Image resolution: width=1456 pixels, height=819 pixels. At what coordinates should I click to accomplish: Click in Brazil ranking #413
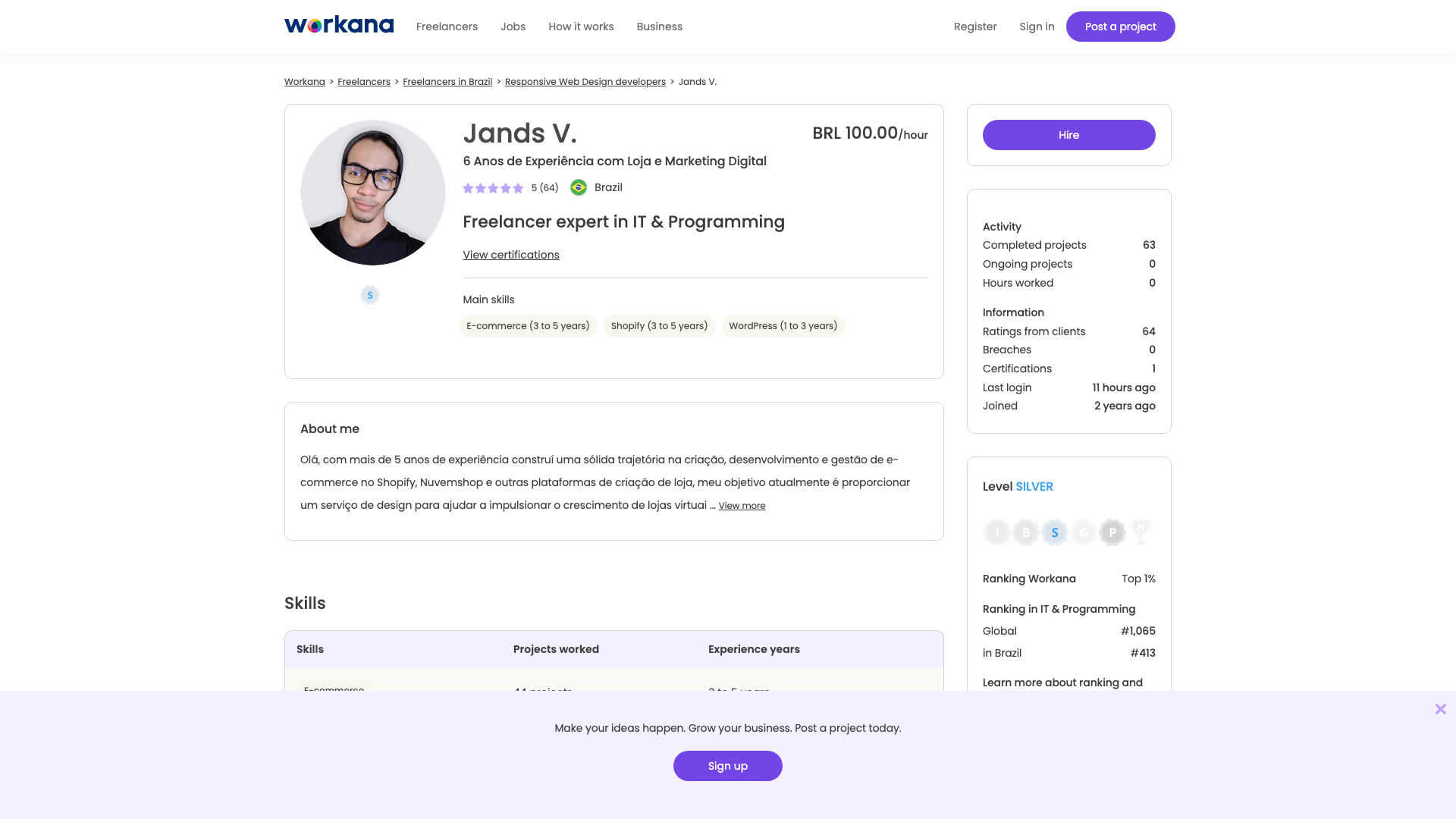click(1068, 653)
